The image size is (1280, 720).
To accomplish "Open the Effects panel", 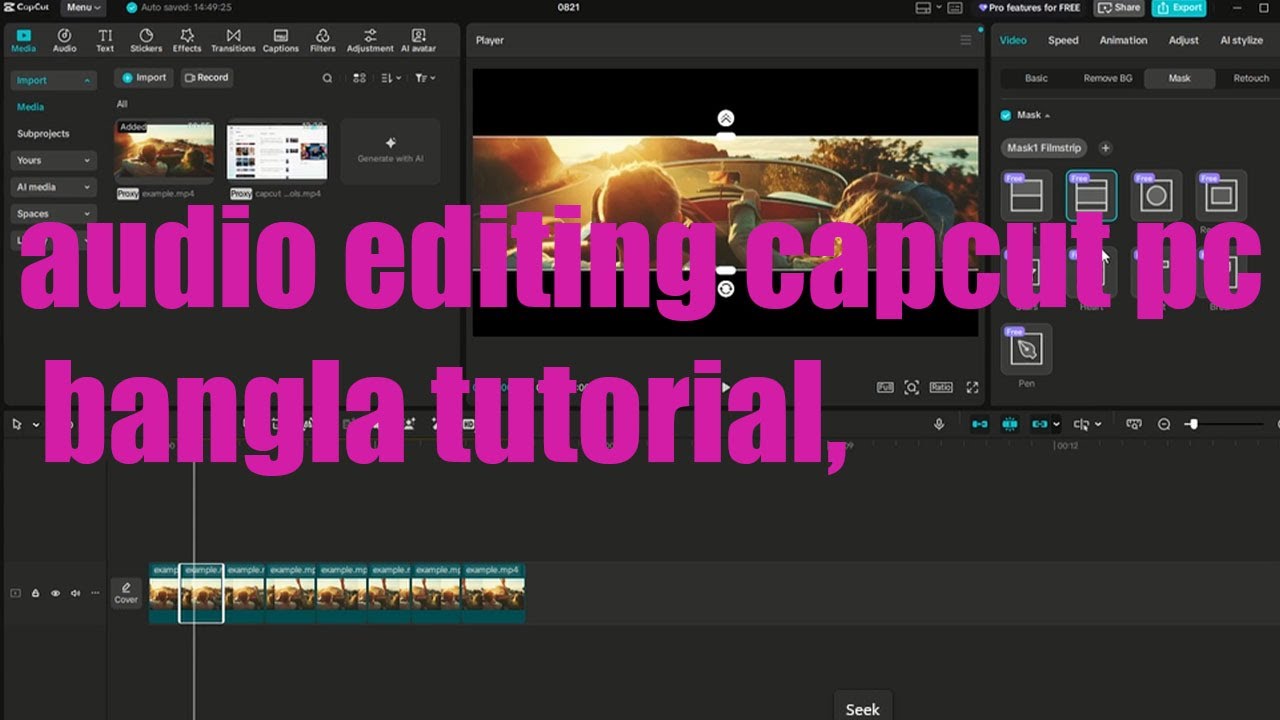I will click(187, 40).
